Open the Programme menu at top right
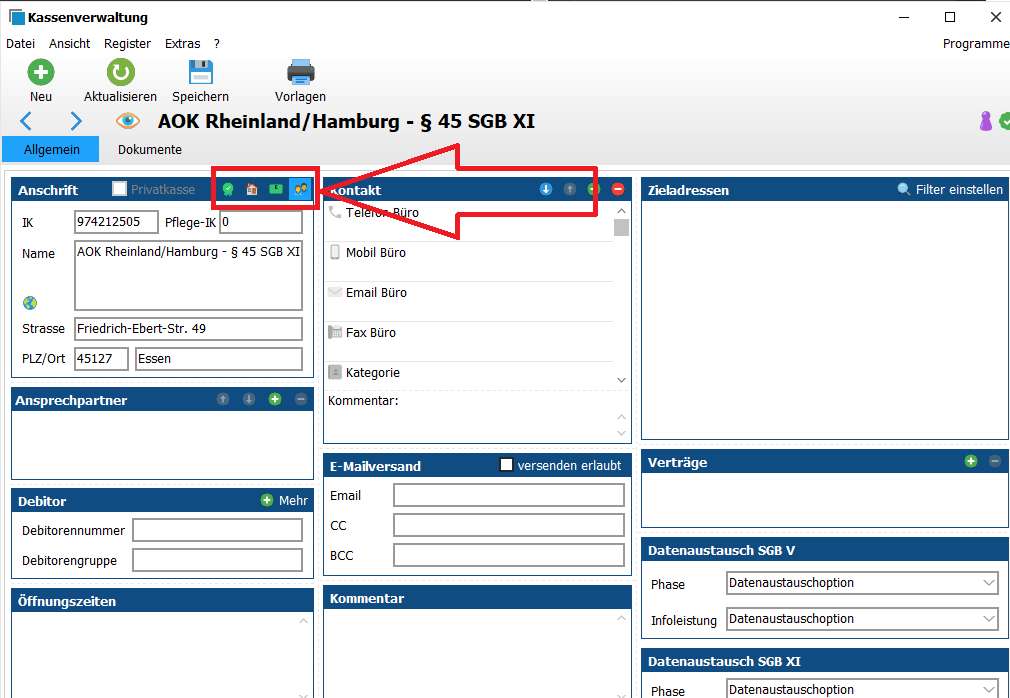 click(x=976, y=44)
